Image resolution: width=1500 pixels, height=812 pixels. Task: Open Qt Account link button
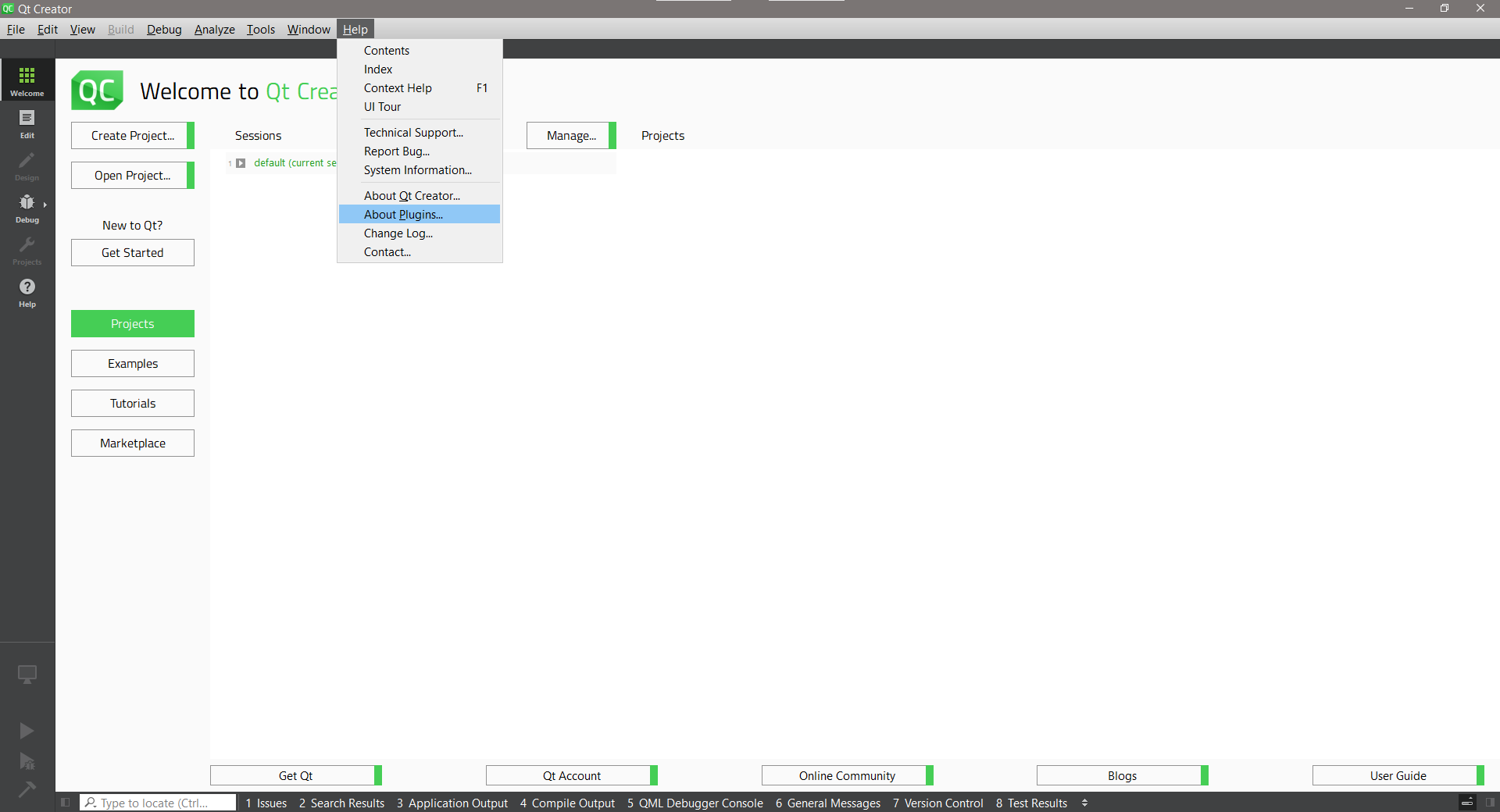tap(572, 775)
